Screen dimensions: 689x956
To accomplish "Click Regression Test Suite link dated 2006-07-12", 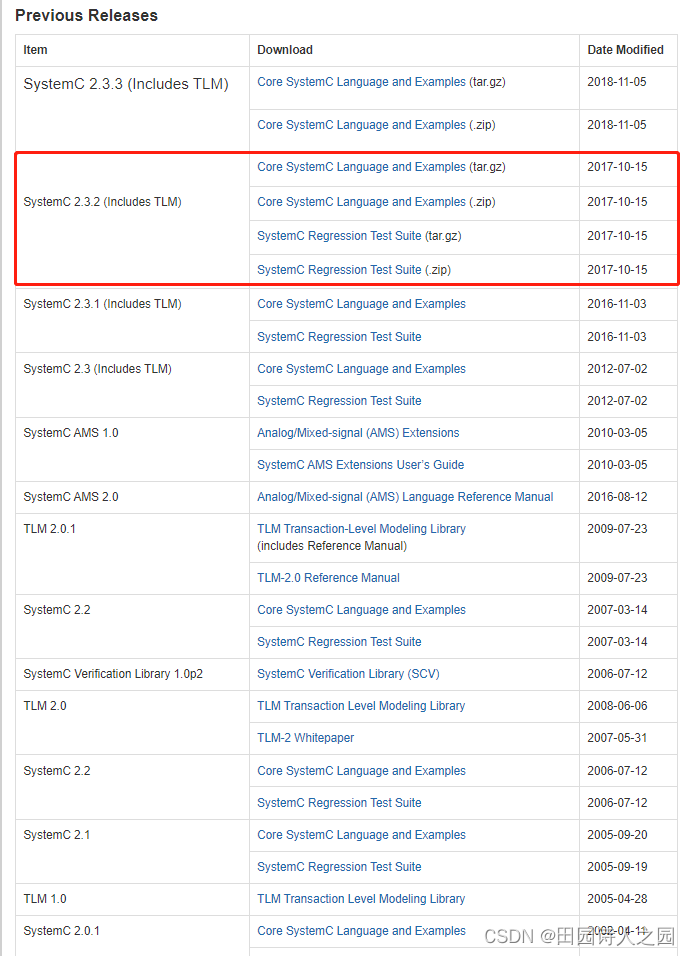I will [x=339, y=802].
